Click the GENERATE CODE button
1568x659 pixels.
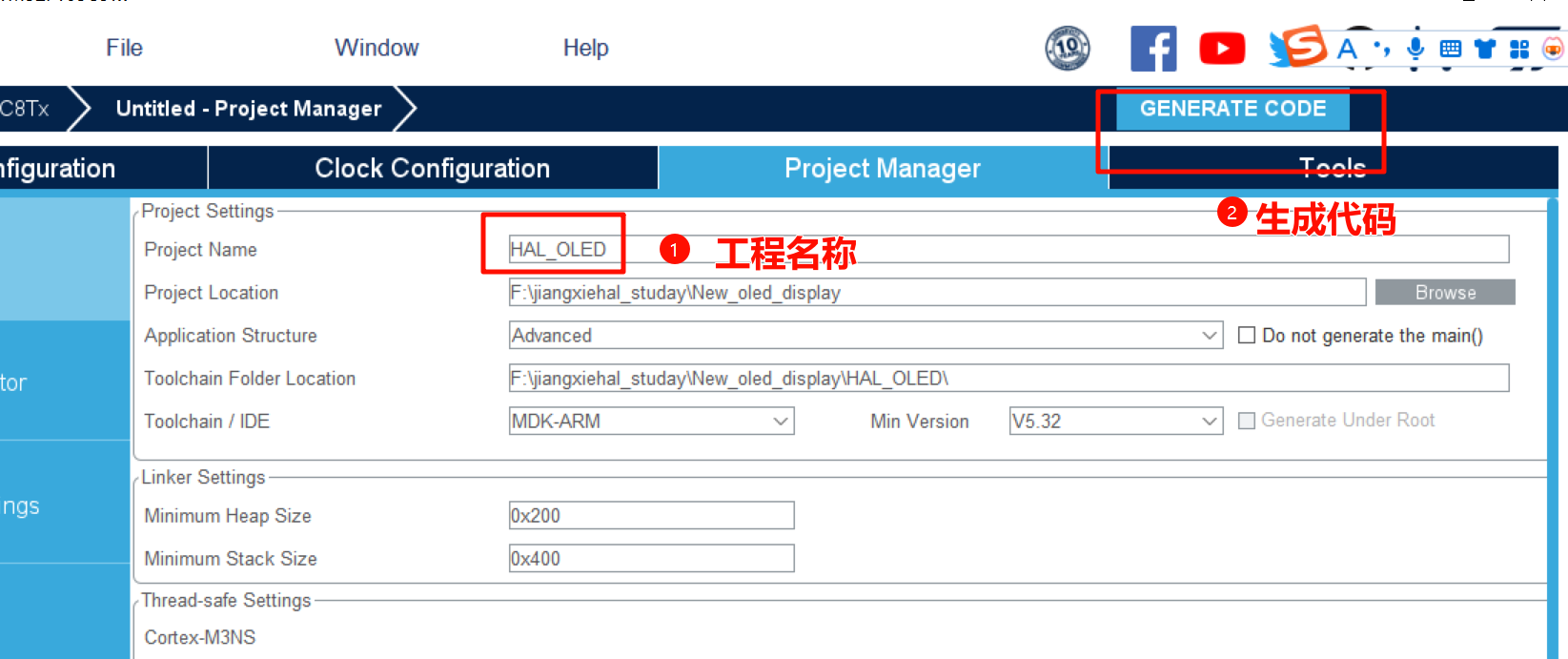1232,109
